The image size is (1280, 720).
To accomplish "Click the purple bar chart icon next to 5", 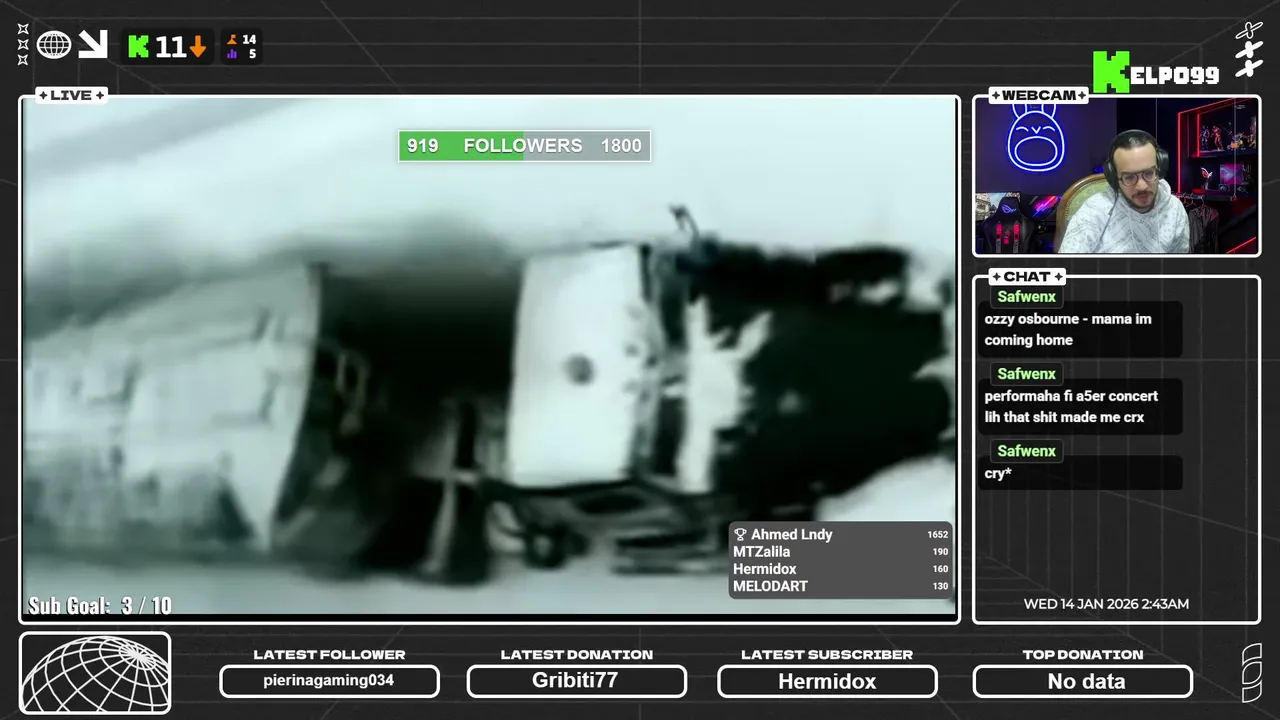I will pos(232,54).
